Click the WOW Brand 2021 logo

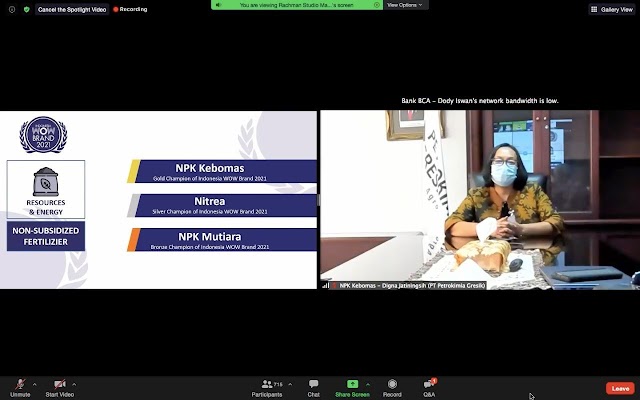pos(43,135)
